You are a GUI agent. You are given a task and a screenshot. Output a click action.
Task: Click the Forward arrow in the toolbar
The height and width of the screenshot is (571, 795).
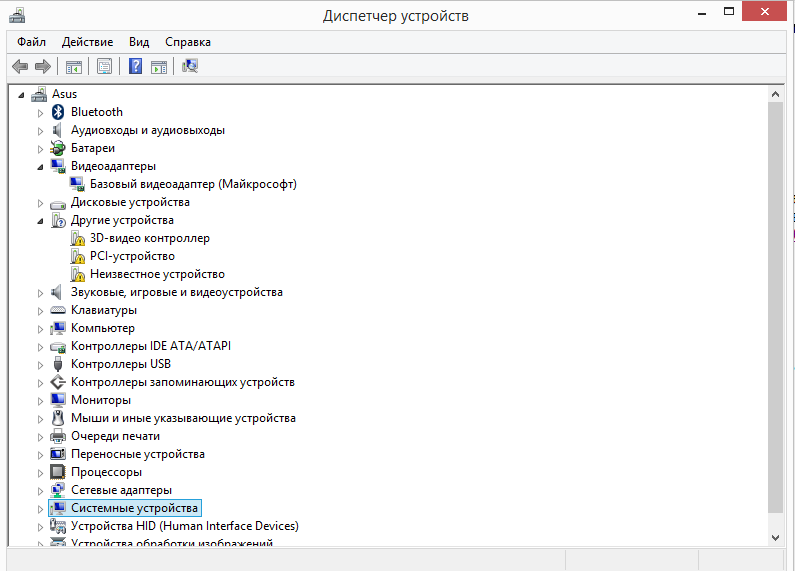click(42, 67)
